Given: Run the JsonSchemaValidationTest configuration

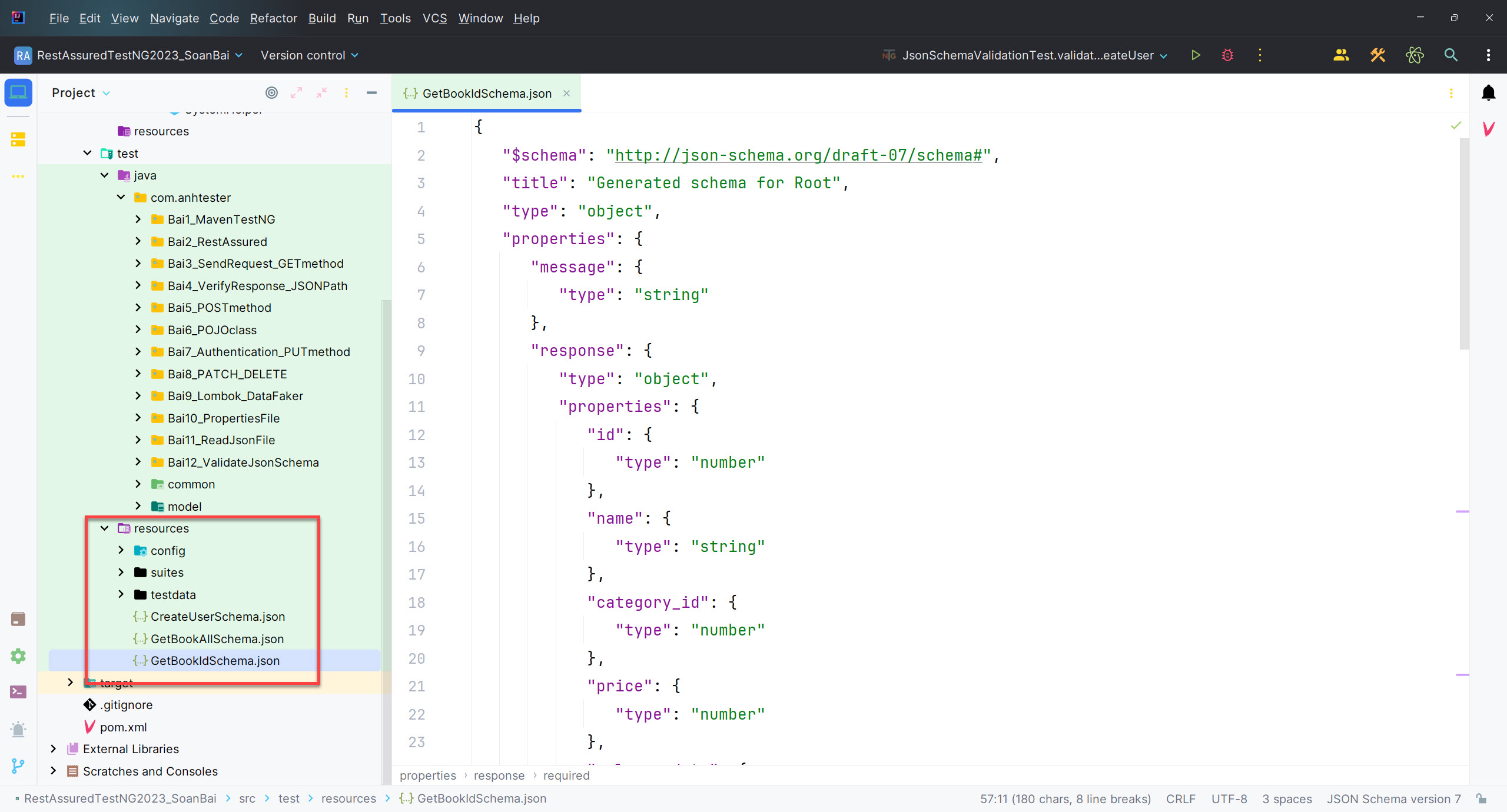Looking at the screenshot, I should tap(1196, 55).
